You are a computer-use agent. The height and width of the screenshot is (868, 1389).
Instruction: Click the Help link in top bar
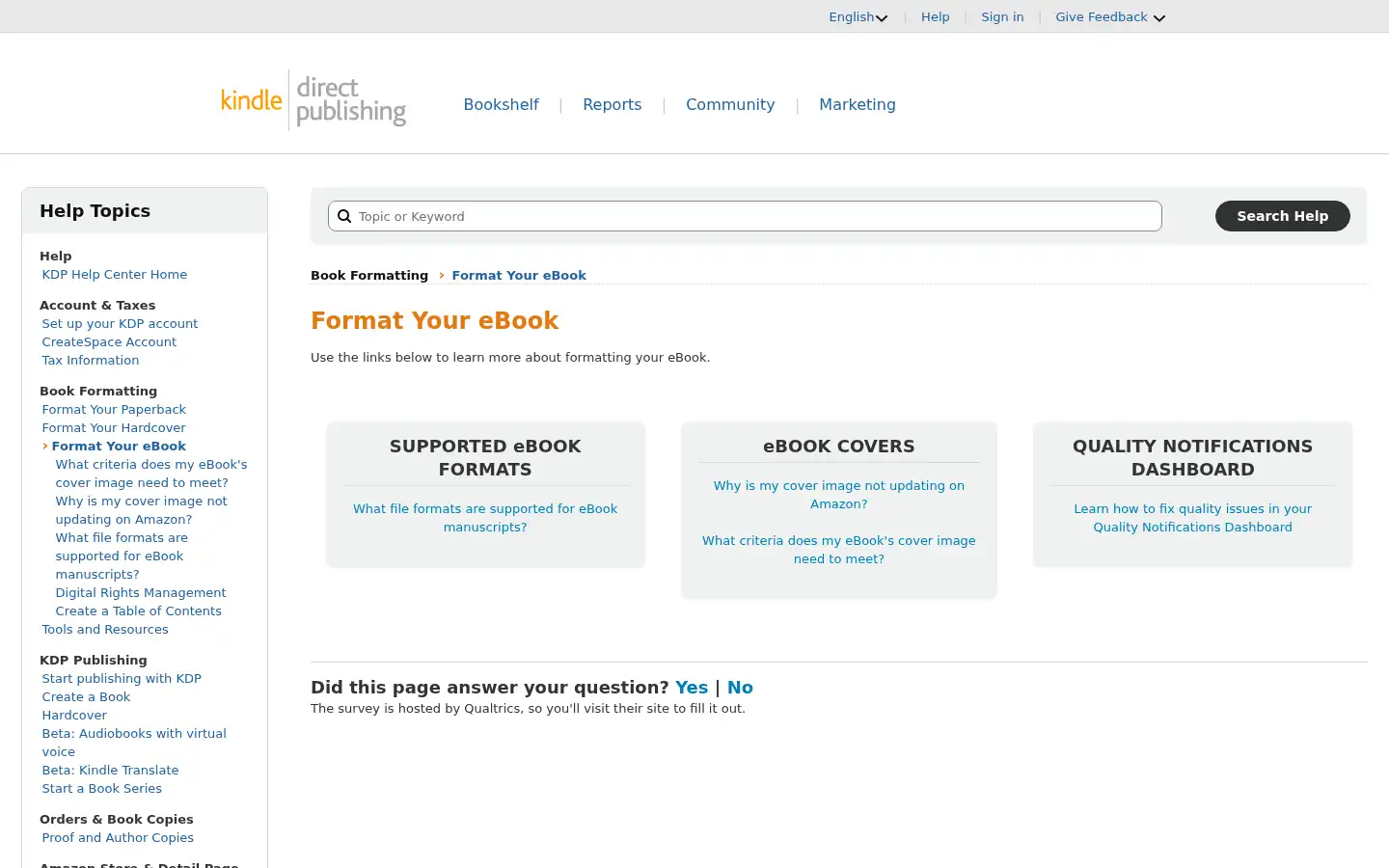(935, 17)
